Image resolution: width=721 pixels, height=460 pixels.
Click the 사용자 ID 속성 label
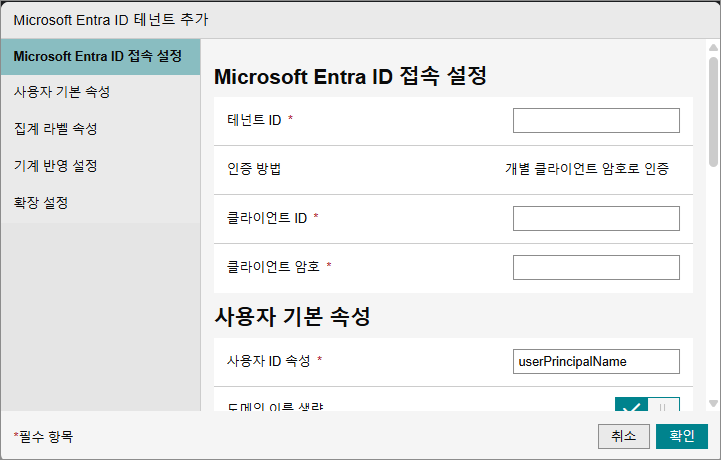(x=269, y=361)
